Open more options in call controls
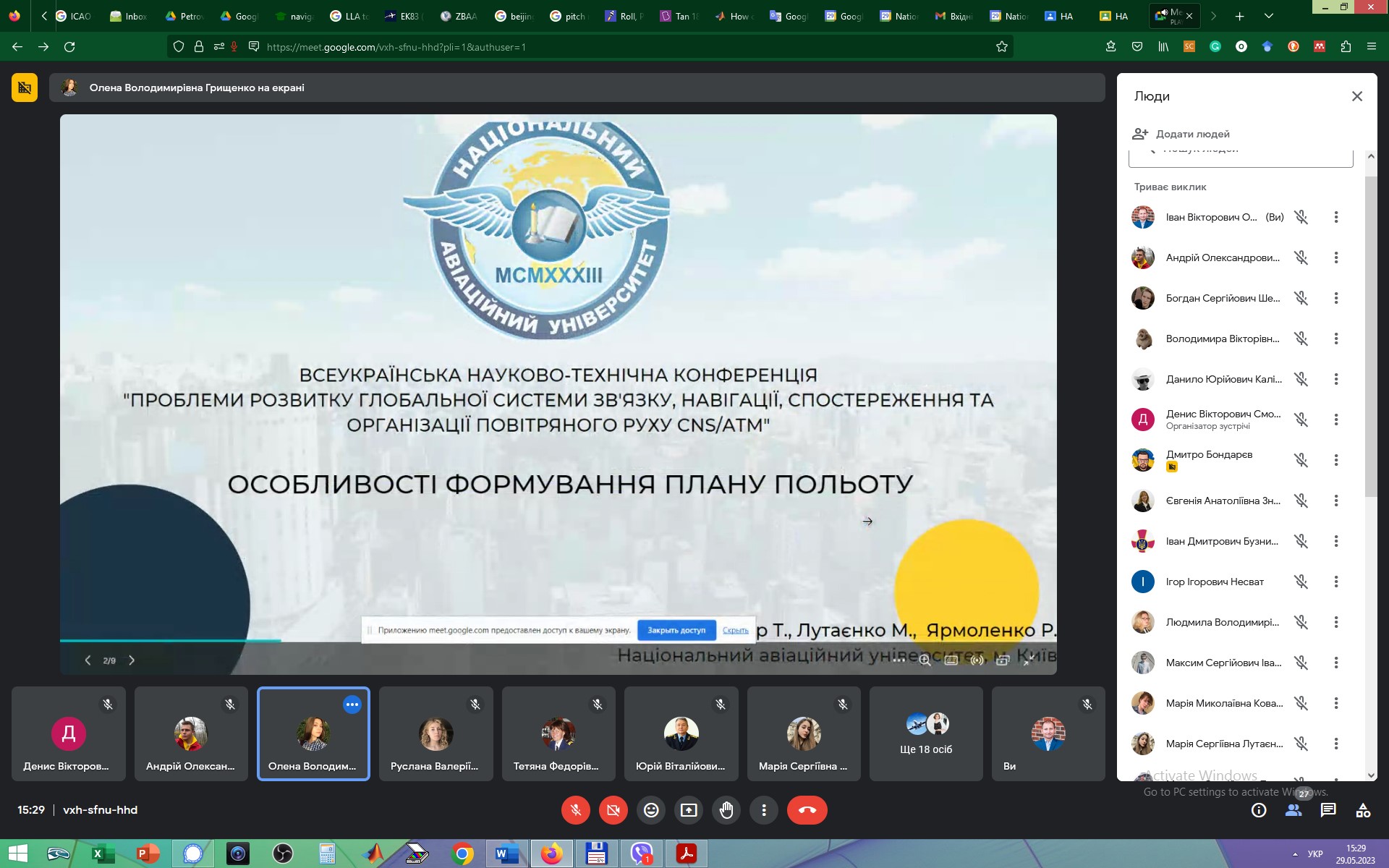 (764, 810)
